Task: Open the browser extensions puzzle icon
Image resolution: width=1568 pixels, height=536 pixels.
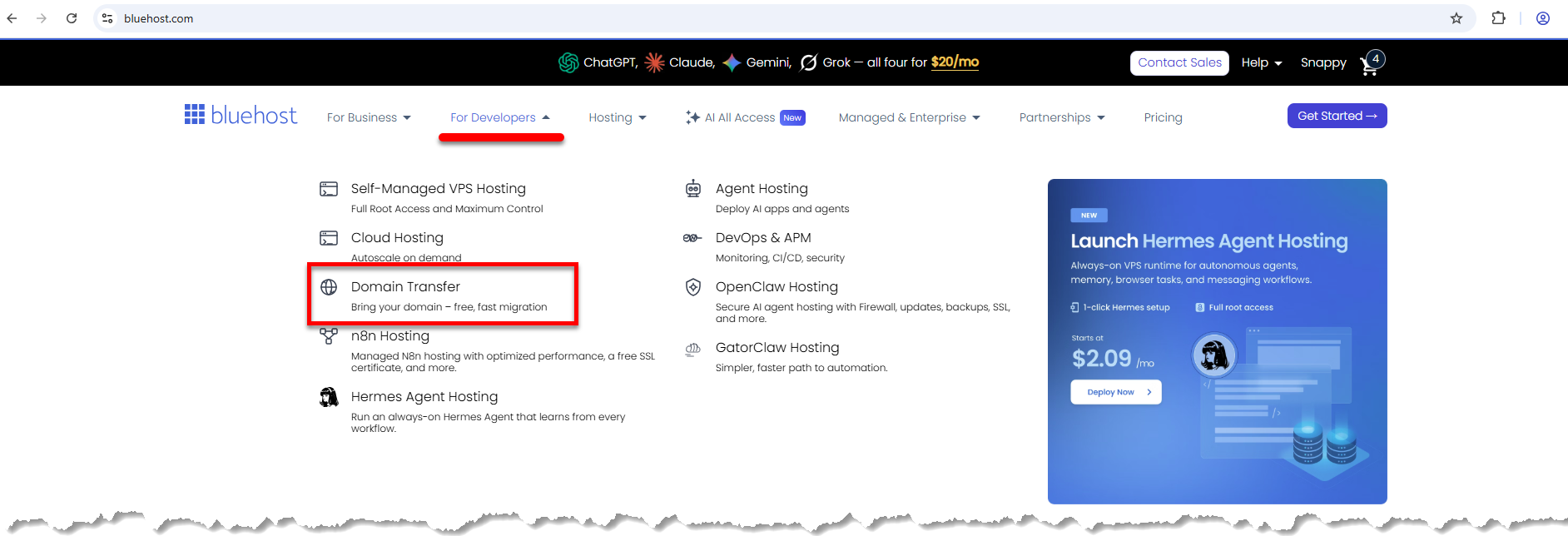Action: [x=1499, y=18]
